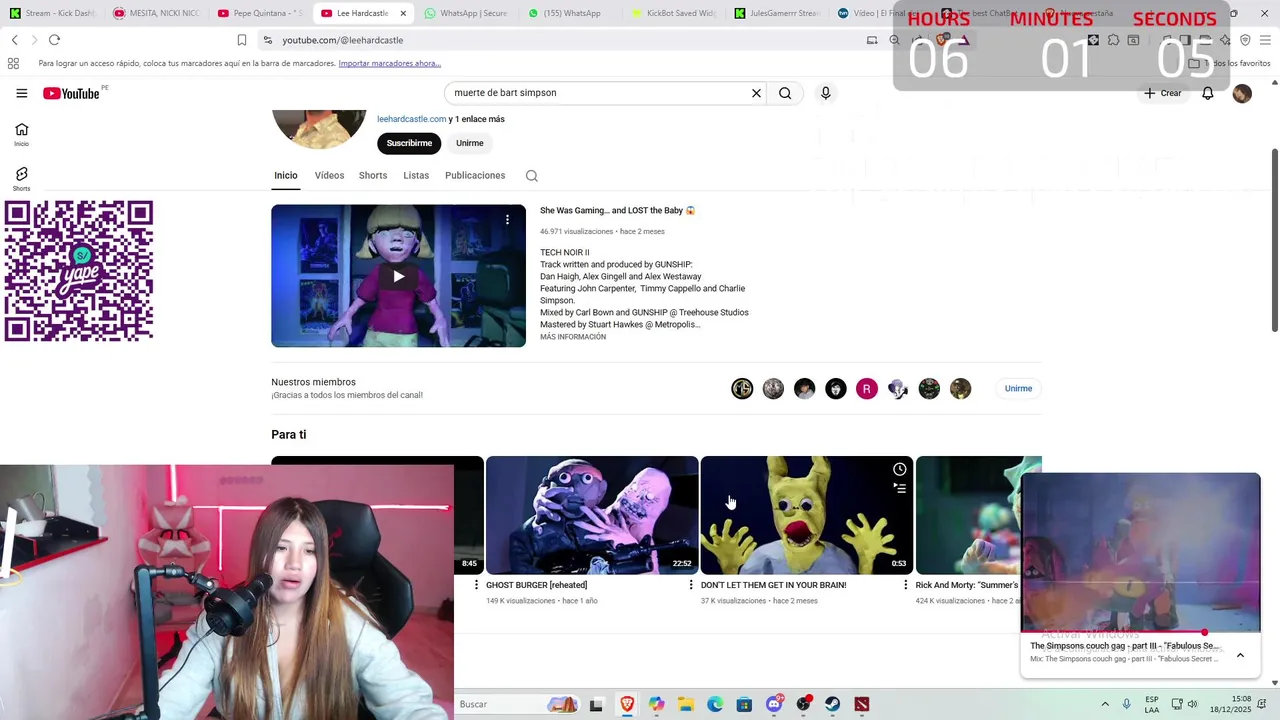Expand MÁS INFORMACIÓN on featured video description

pyautogui.click(x=573, y=337)
